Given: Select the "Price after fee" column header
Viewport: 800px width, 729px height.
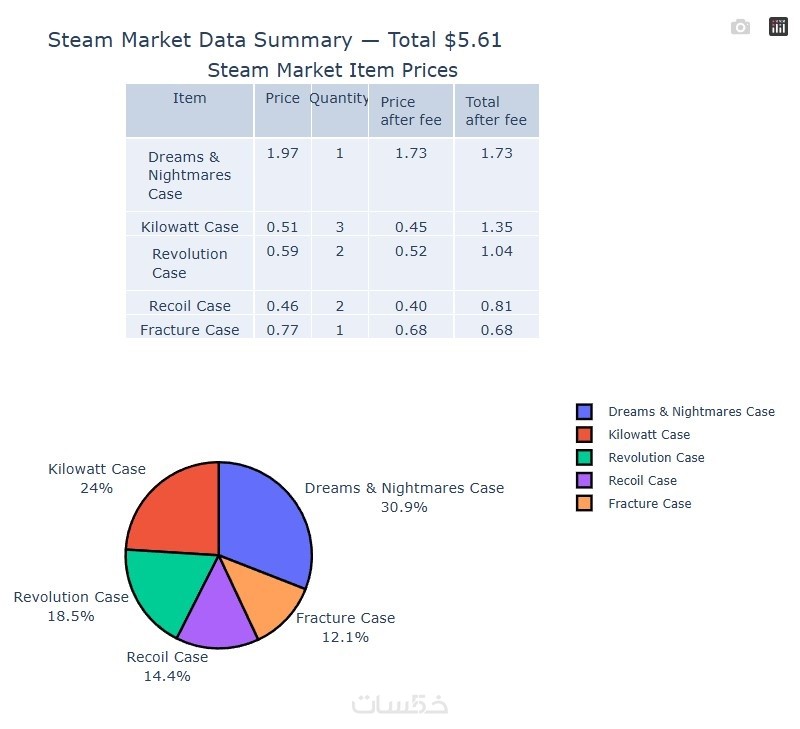Looking at the screenshot, I should coord(411,111).
